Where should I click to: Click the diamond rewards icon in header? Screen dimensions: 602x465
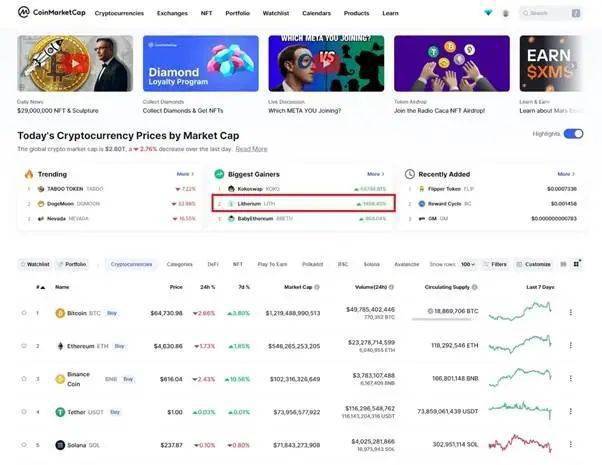tap(488, 13)
